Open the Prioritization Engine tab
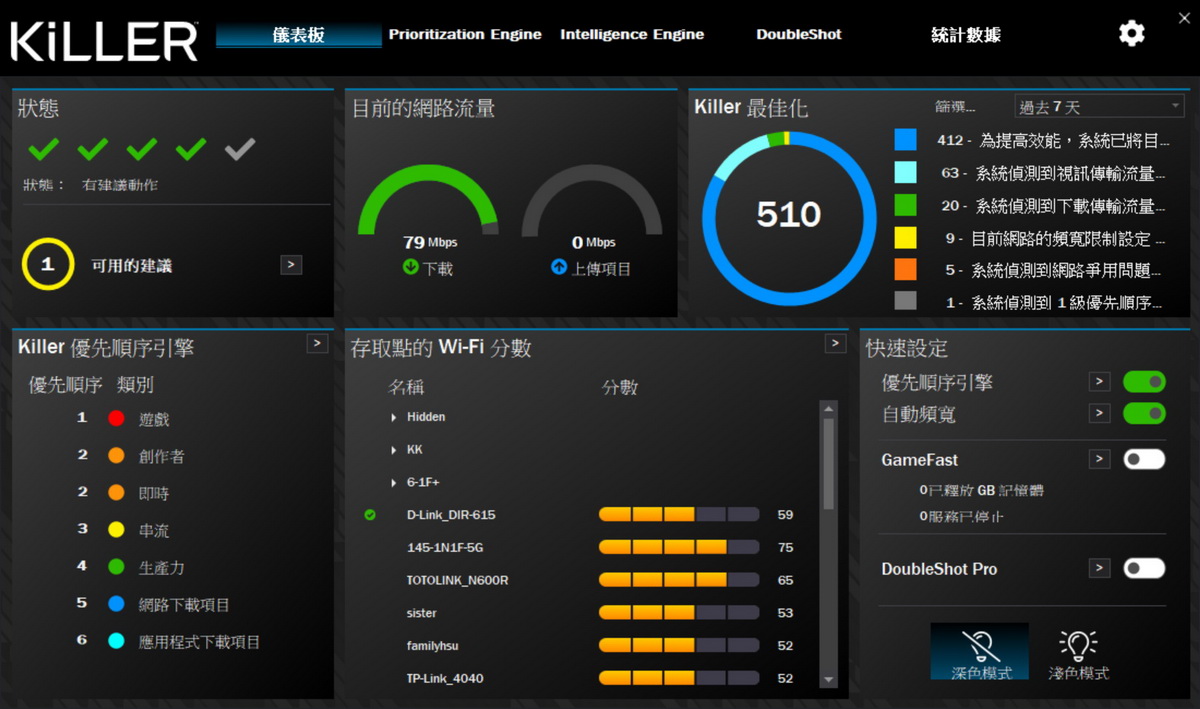 tap(465, 35)
